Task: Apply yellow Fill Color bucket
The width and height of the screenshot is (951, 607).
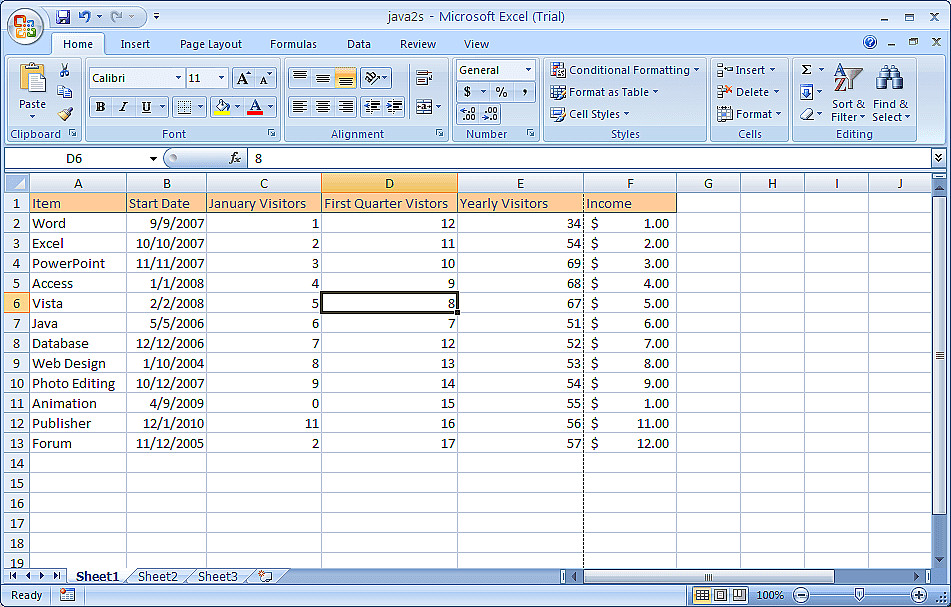Action: 223,107
